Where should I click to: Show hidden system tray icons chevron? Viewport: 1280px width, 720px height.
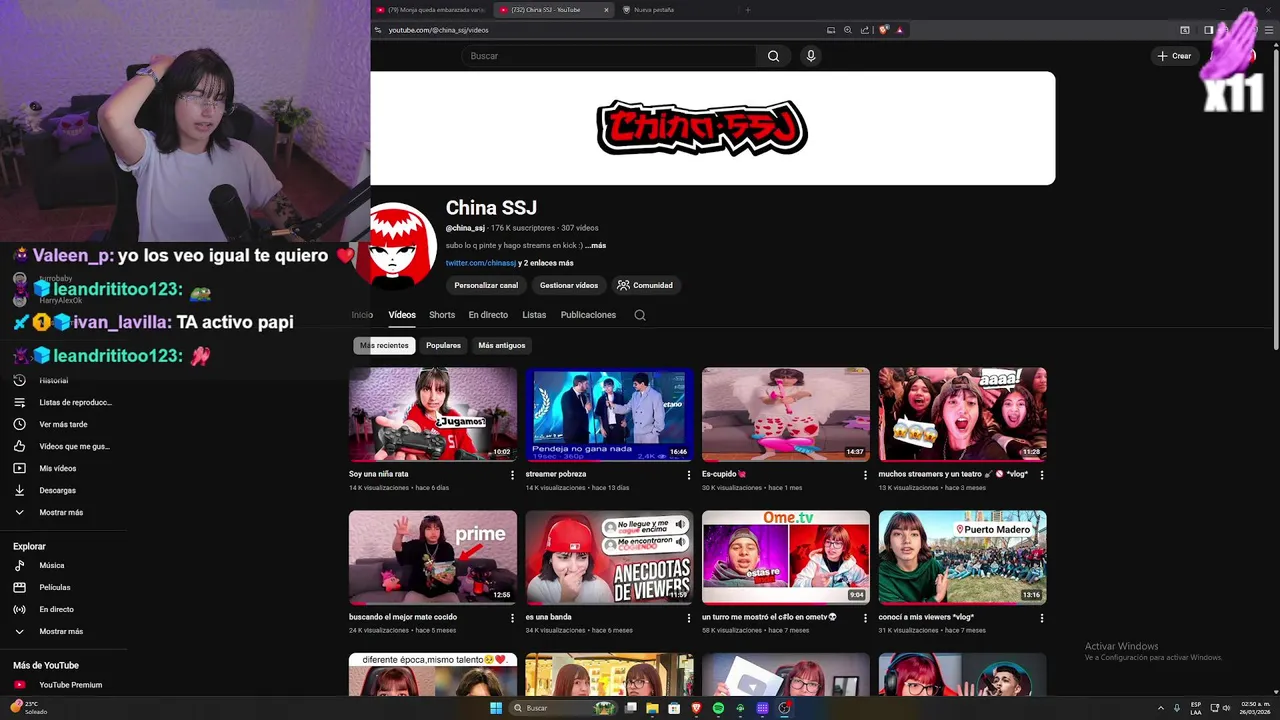(1161, 708)
